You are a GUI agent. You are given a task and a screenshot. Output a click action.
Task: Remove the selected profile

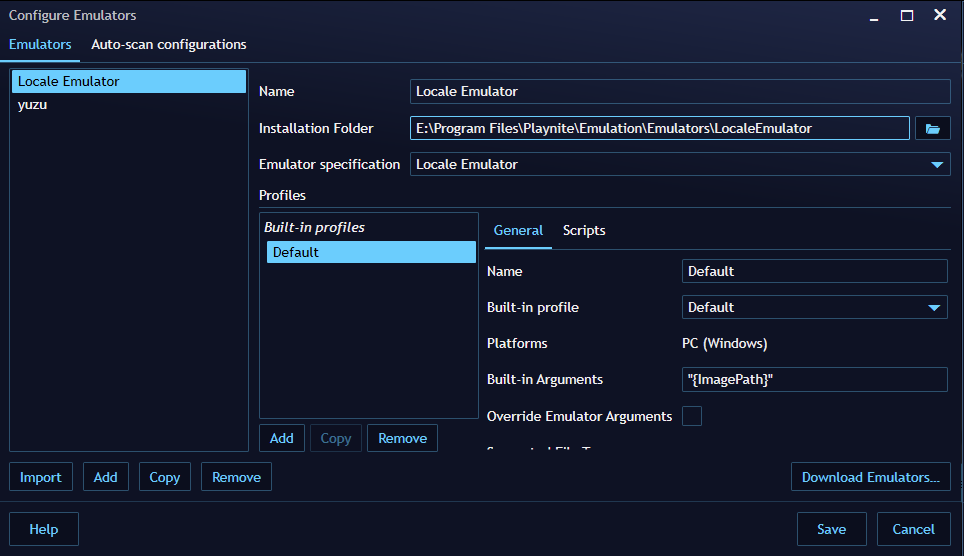(402, 438)
